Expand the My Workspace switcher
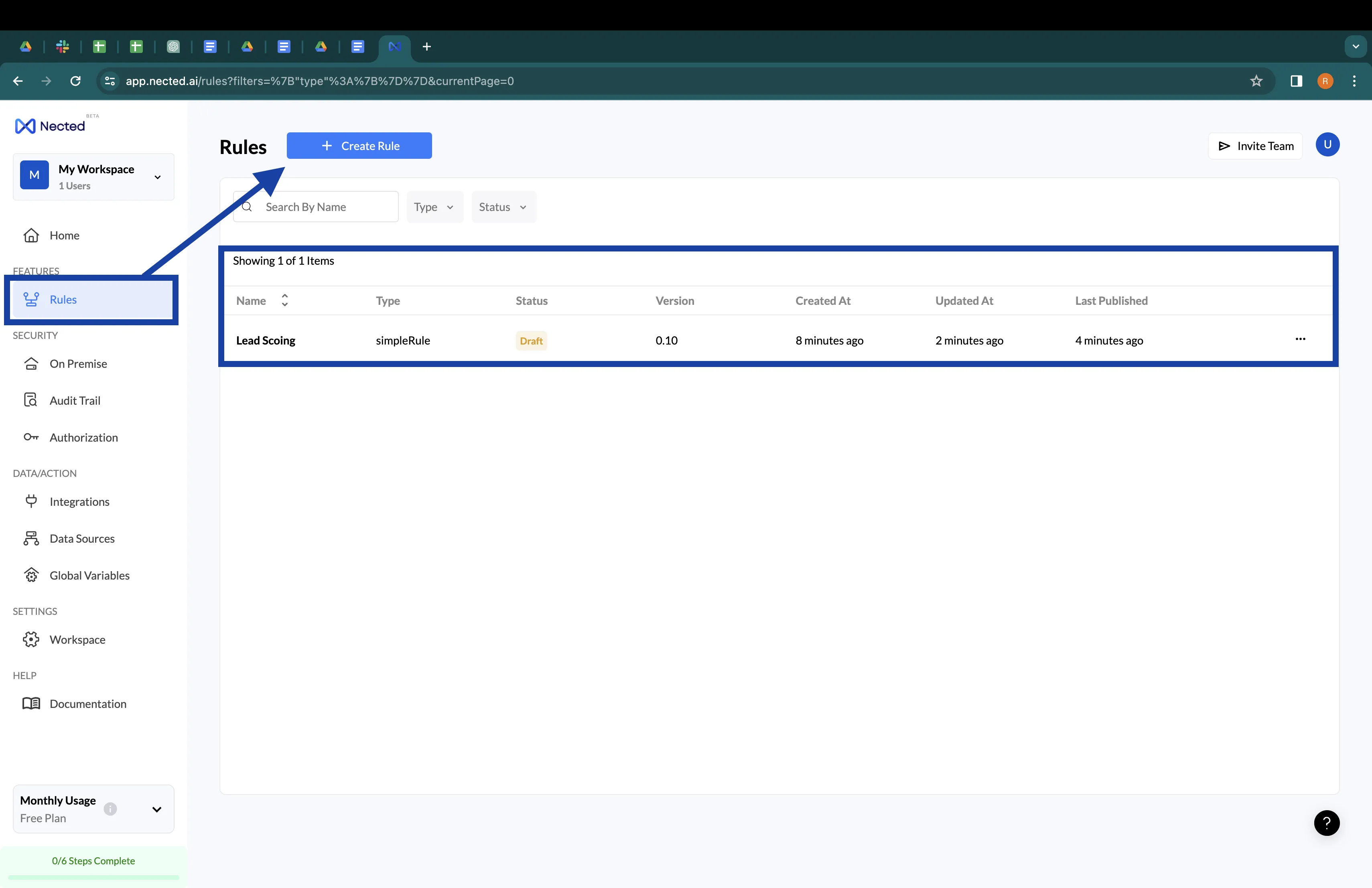1372x888 pixels. [x=157, y=177]
